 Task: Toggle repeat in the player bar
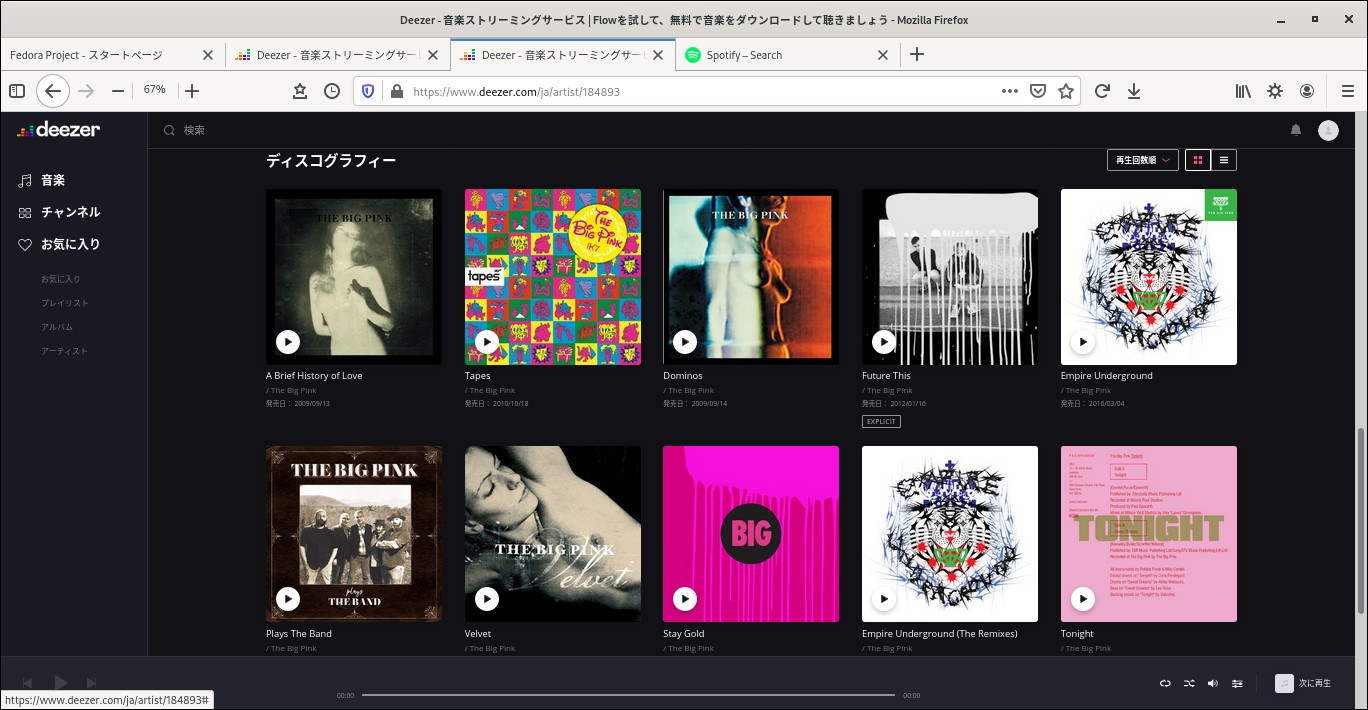[x=1165, y=683]
